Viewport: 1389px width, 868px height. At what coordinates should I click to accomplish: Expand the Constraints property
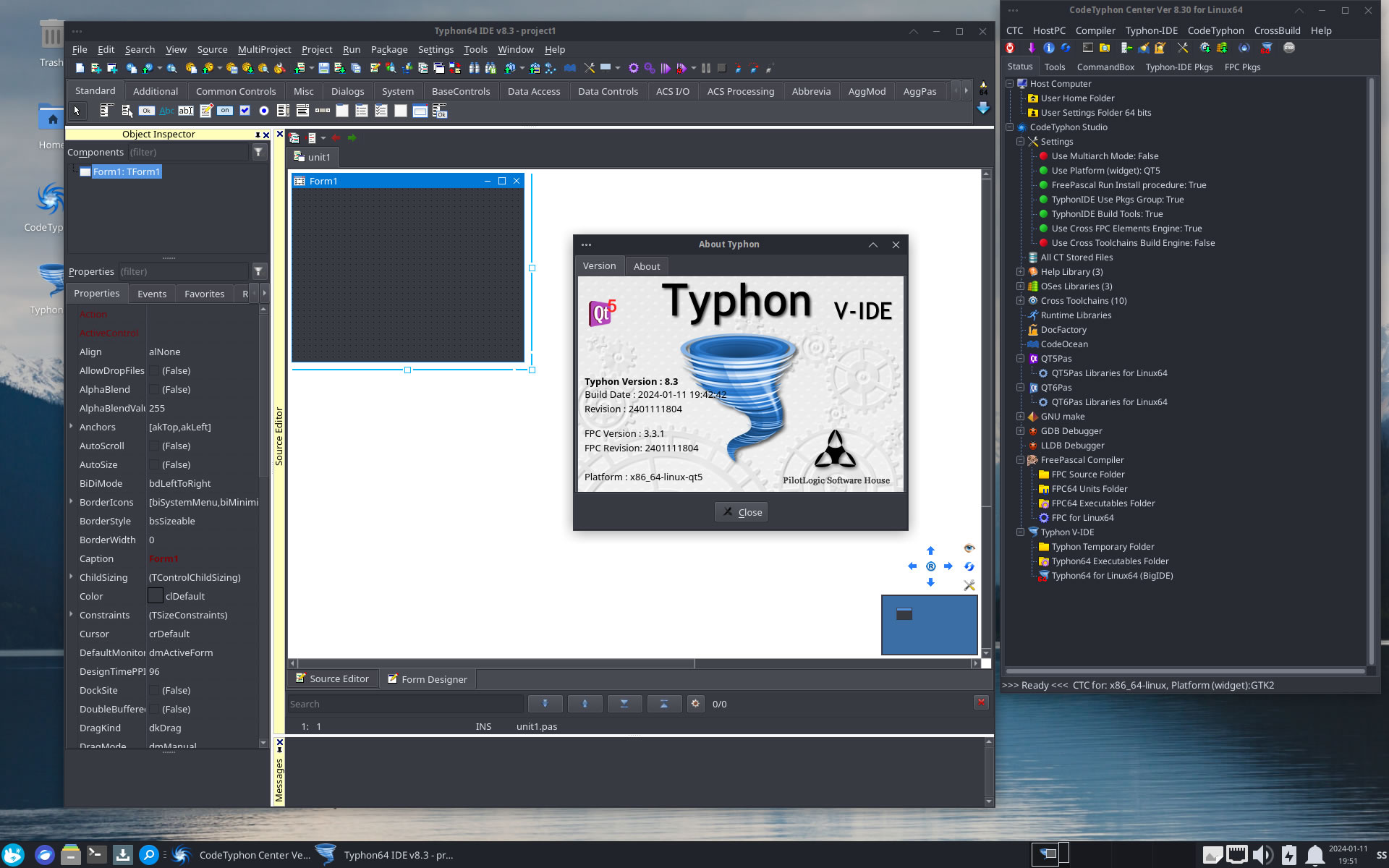[x=71, y=615]
